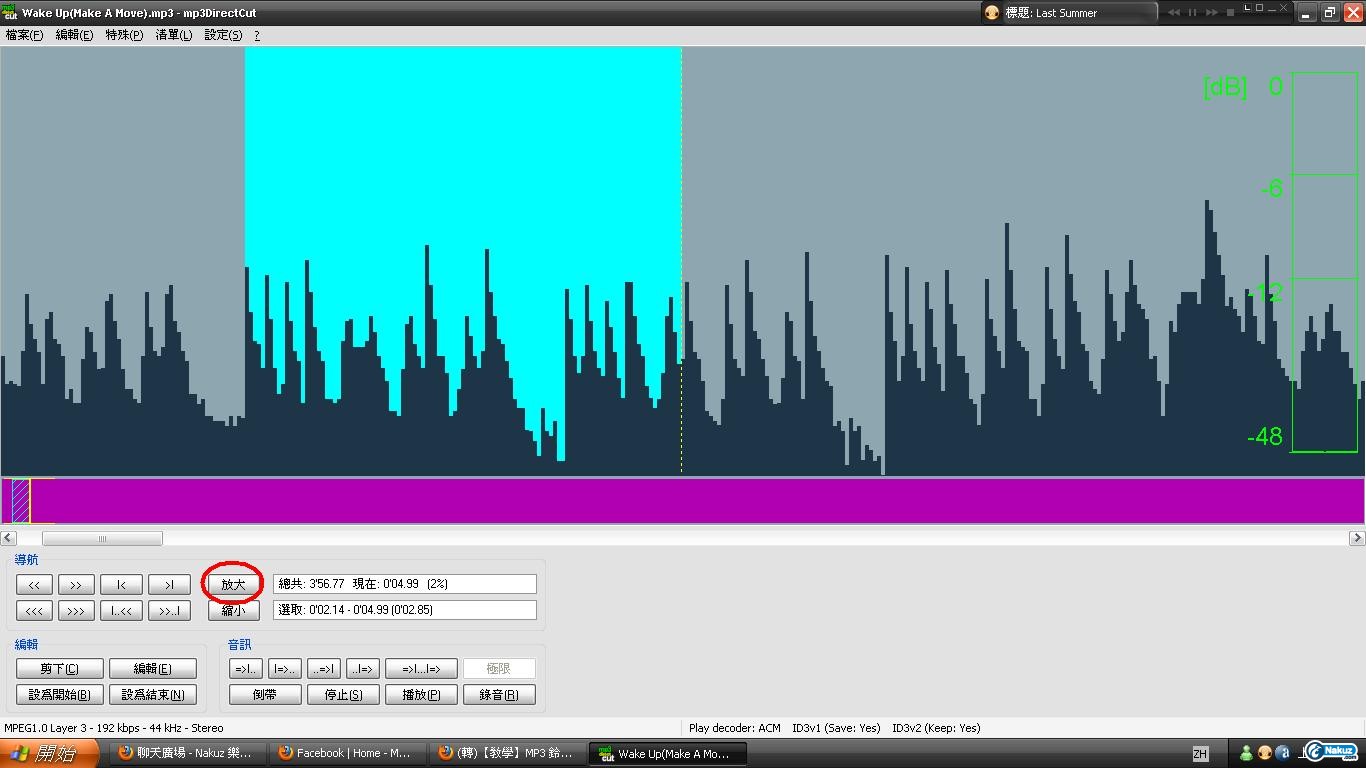Set selection start with 設為開始(B)
Image resolution: width=1366 pixels, height=768 pixels.
(x=59, y=695)
